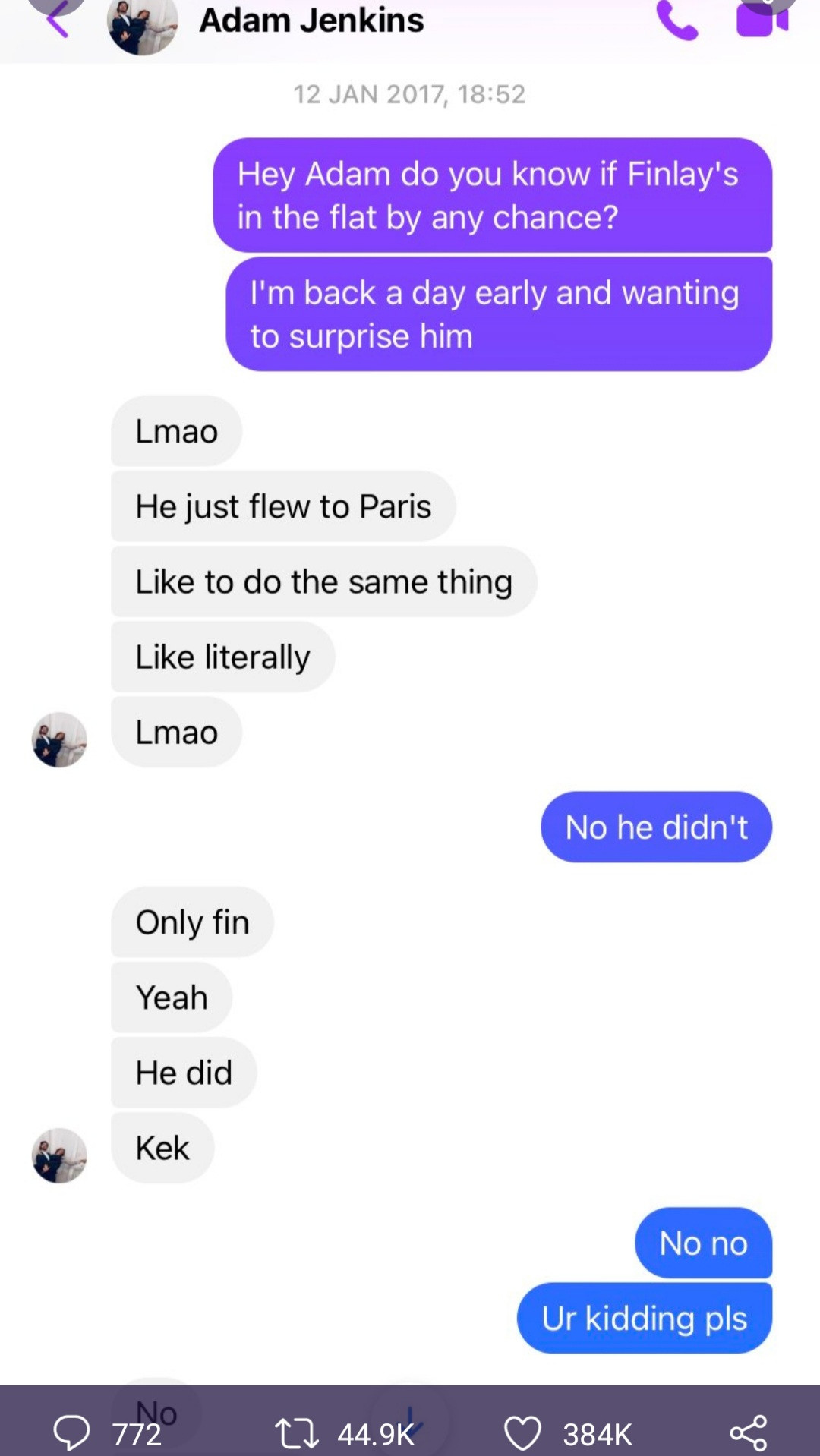Share the post using share icon
Viewport: 820px width, 1456px height.
point(749,1432)
